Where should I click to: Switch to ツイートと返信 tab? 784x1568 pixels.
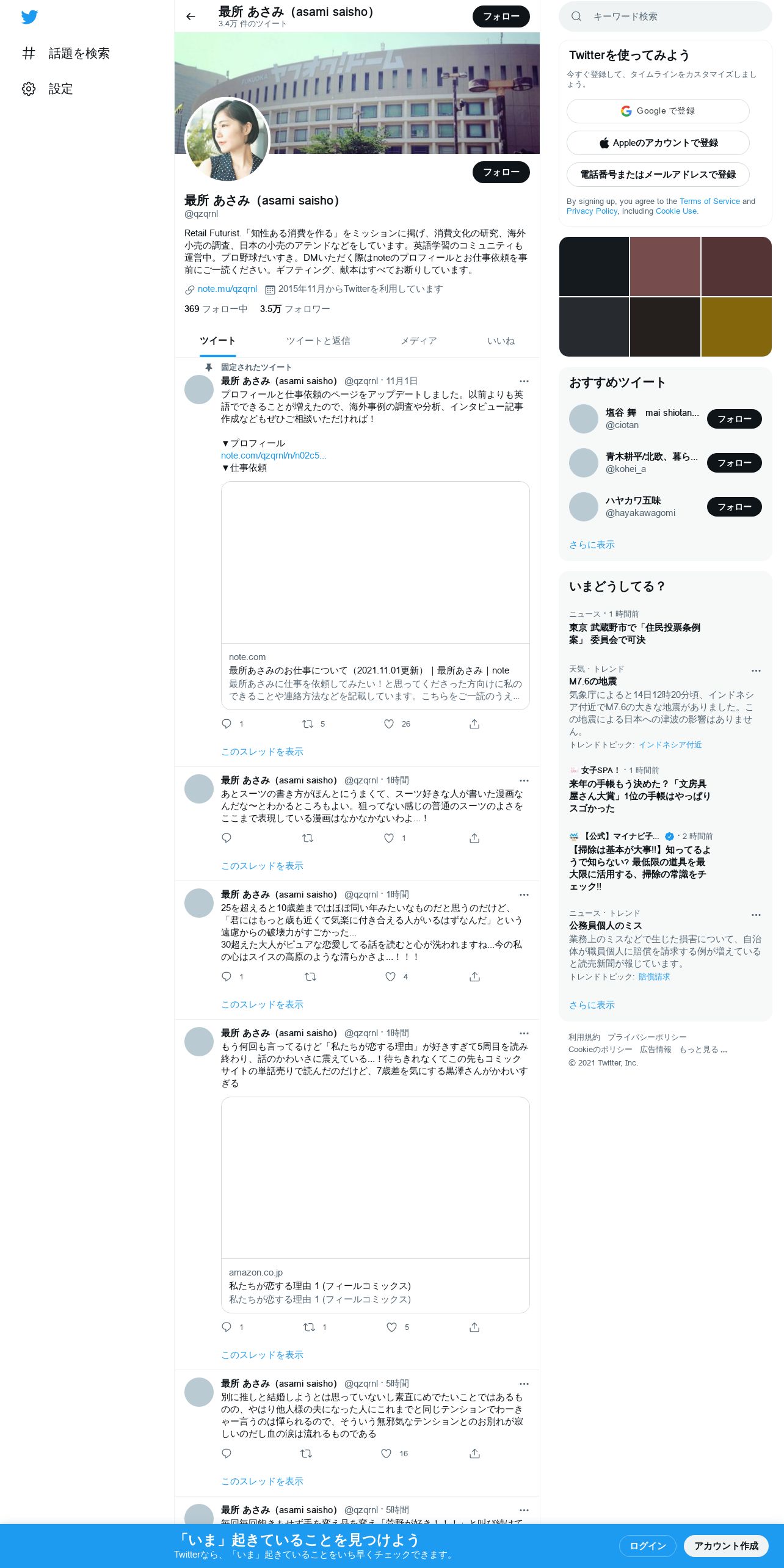coord(318,341)
